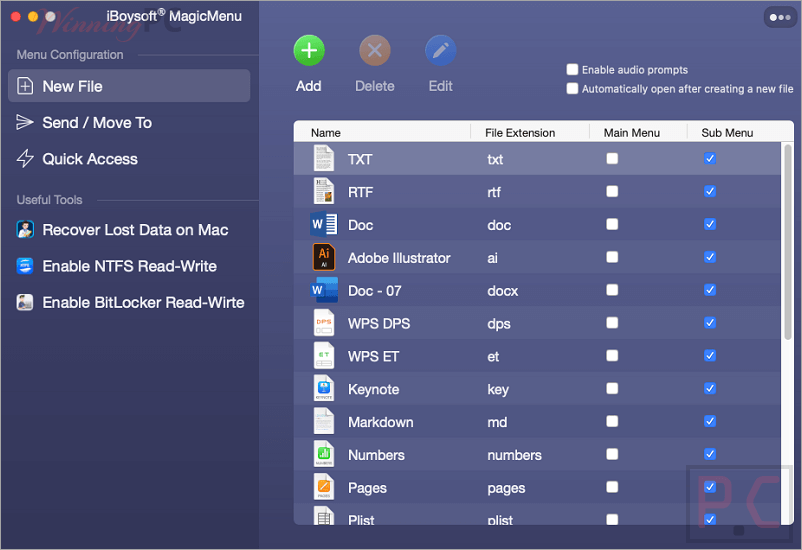802x550 pixels.
Task: Click the Numbers file icon
Action: [324, 454]
